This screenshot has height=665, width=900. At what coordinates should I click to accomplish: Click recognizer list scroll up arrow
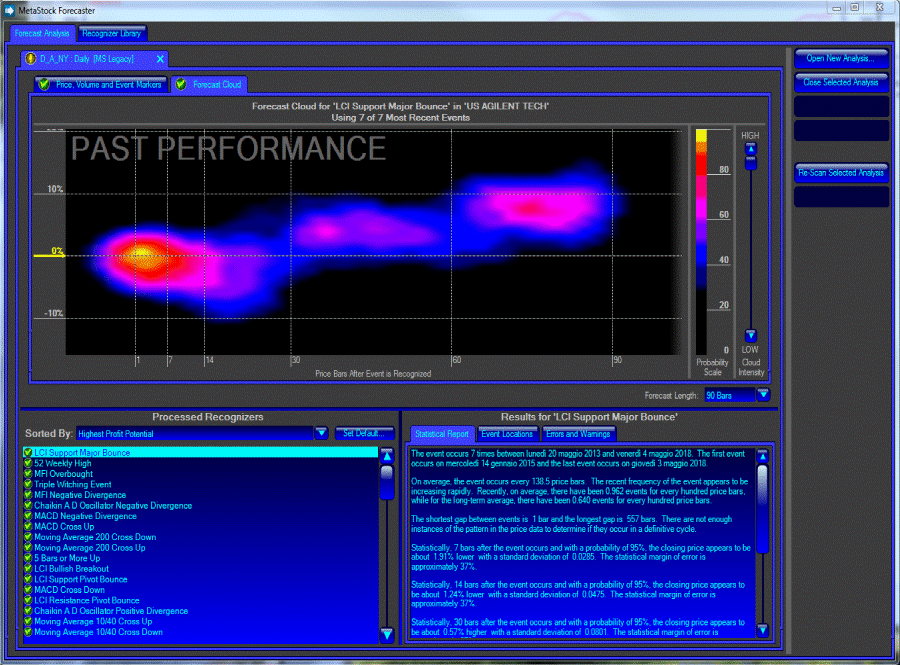click(x=387, y=457)
